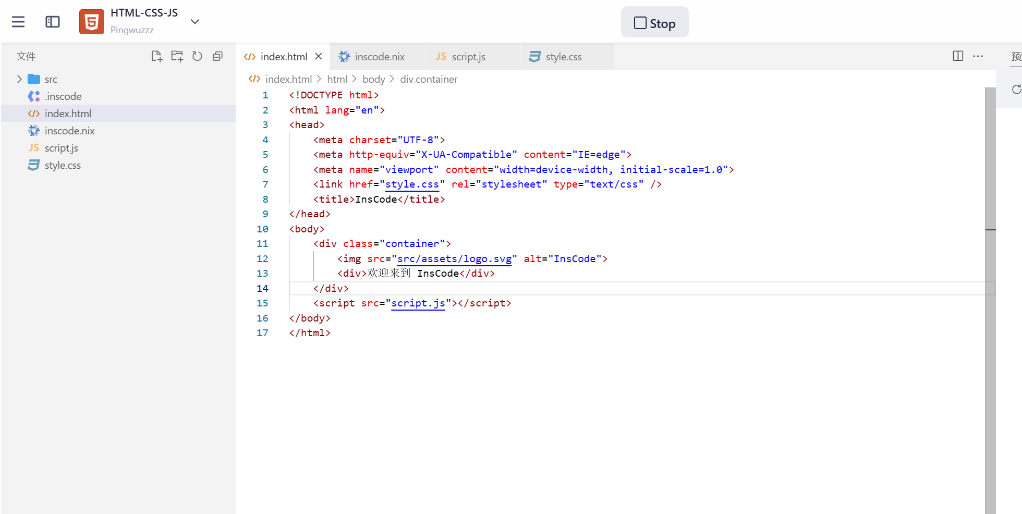Open the .inscode file
1022x514 pixels.
pyautogui.click(x=63, y=97)
